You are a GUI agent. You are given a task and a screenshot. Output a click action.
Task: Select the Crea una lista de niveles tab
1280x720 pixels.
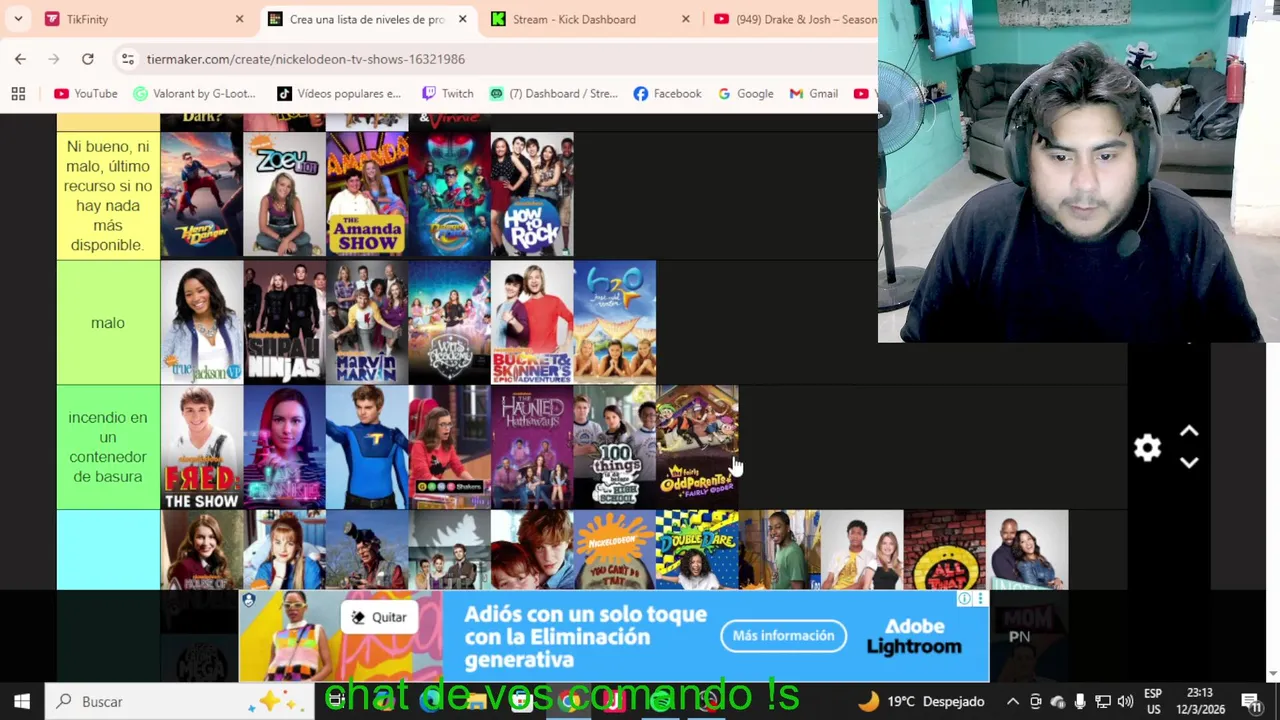(367, 19)
